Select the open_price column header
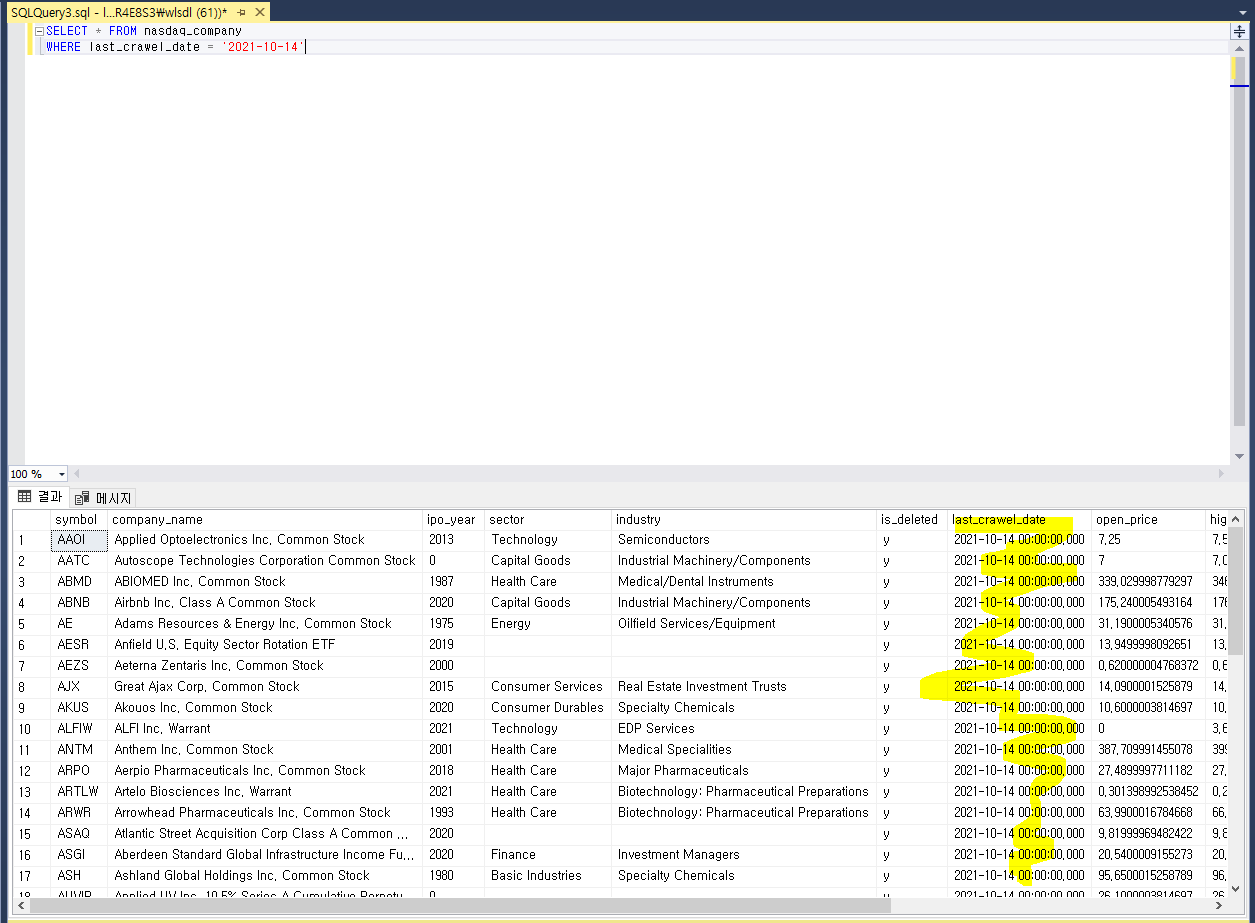 [1148, 519]
